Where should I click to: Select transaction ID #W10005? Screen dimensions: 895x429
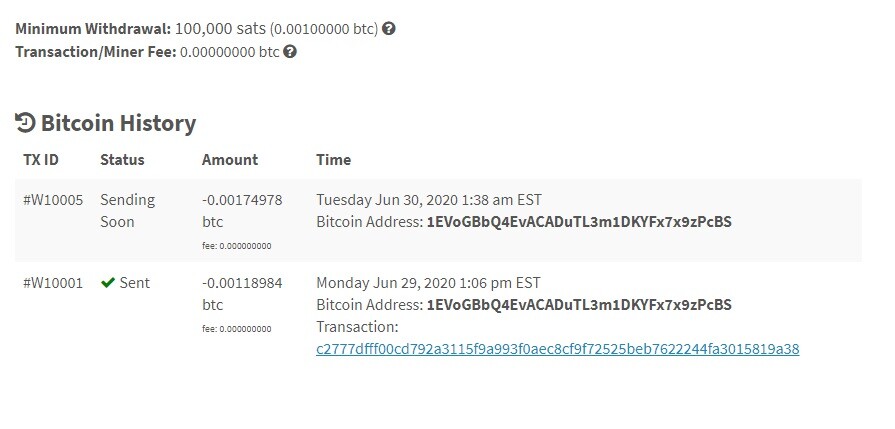tap(53, 200)
